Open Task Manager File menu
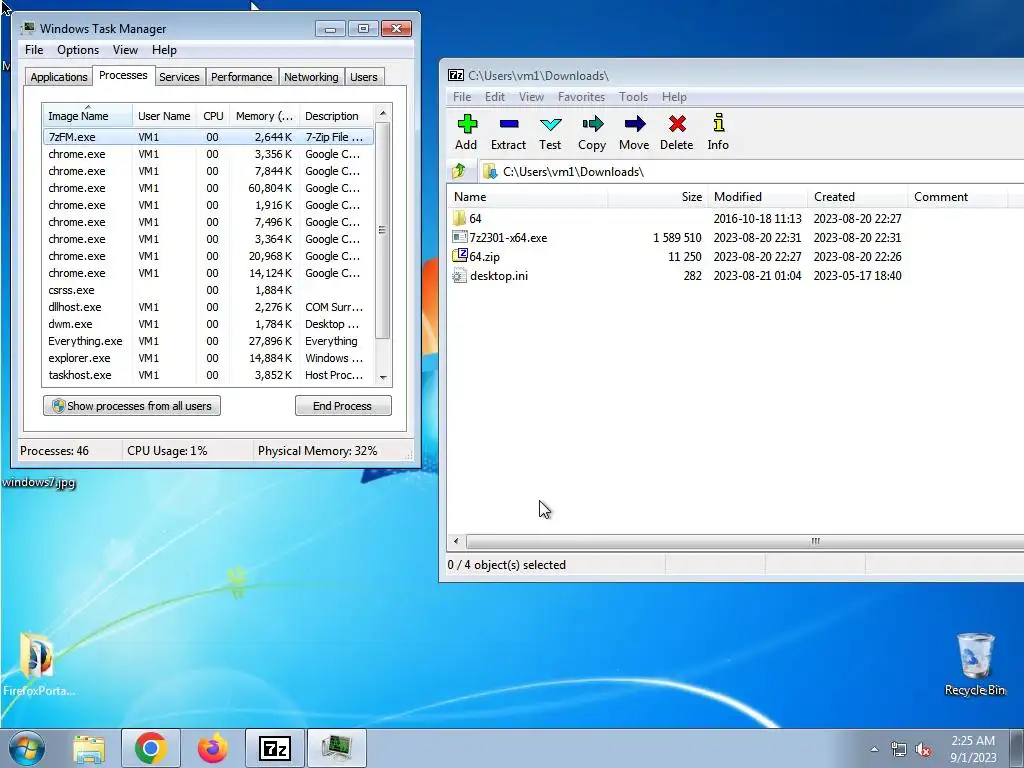 click(34, 50)
